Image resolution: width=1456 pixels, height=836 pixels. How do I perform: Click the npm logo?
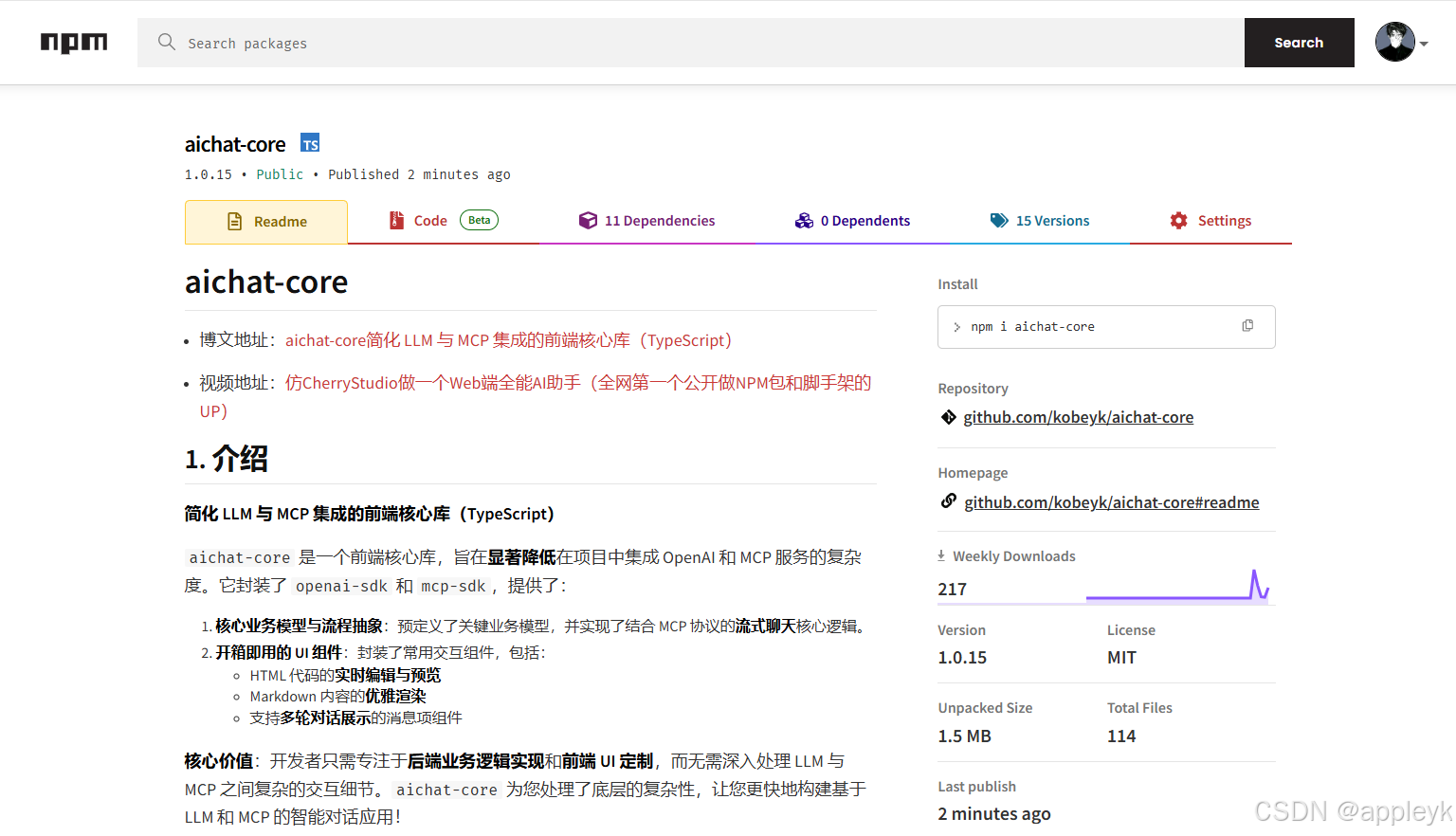click(74, 43)
